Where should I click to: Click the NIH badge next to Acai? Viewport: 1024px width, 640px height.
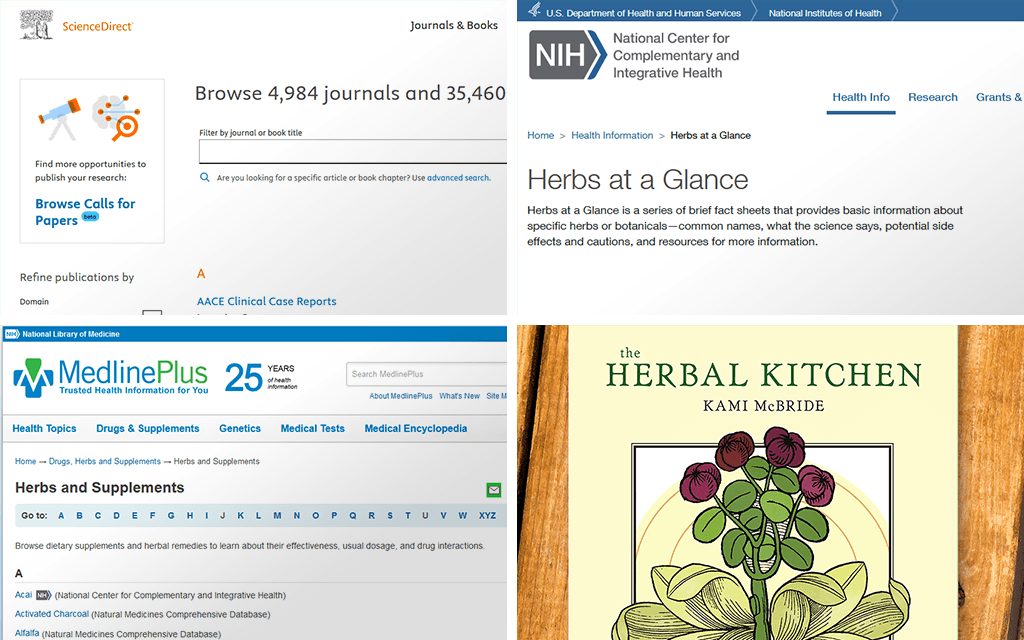[43, 595]
